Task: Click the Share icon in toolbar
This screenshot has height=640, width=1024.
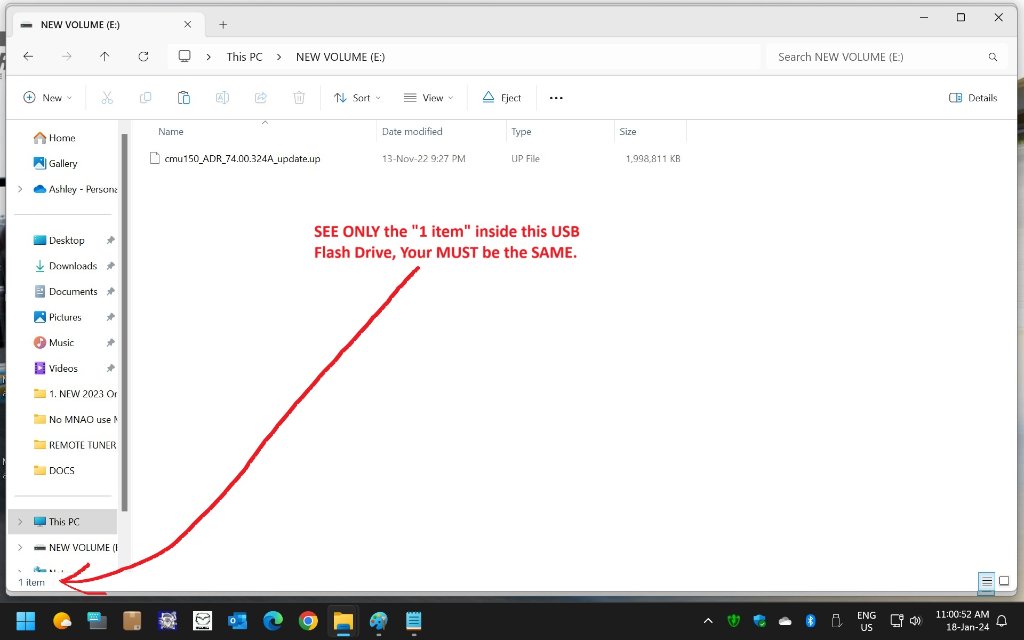Action: (x=261, y=98)
